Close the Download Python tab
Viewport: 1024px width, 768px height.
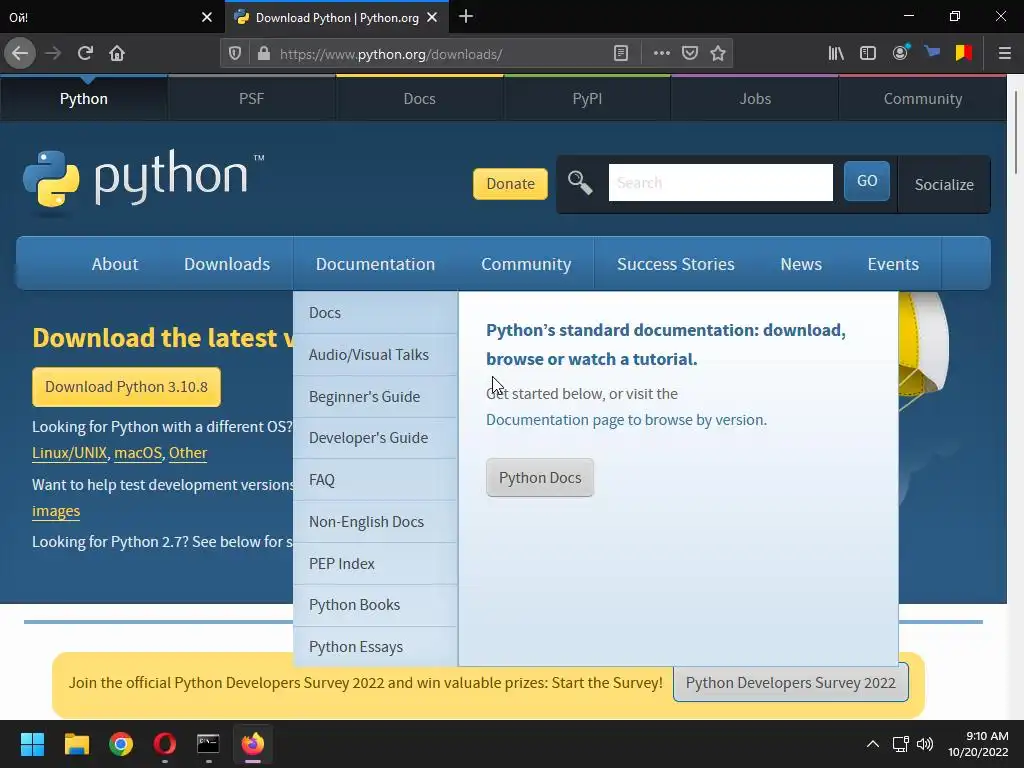[x=432, y=18]
